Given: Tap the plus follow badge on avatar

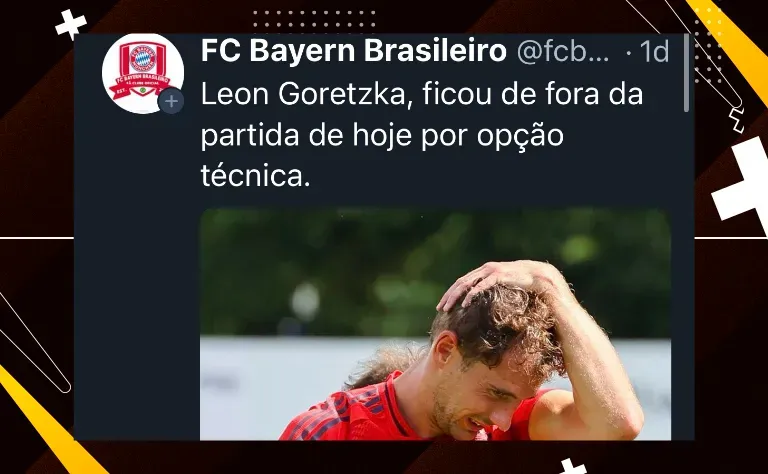Looking at the screenshot, I should pos(171,101).
